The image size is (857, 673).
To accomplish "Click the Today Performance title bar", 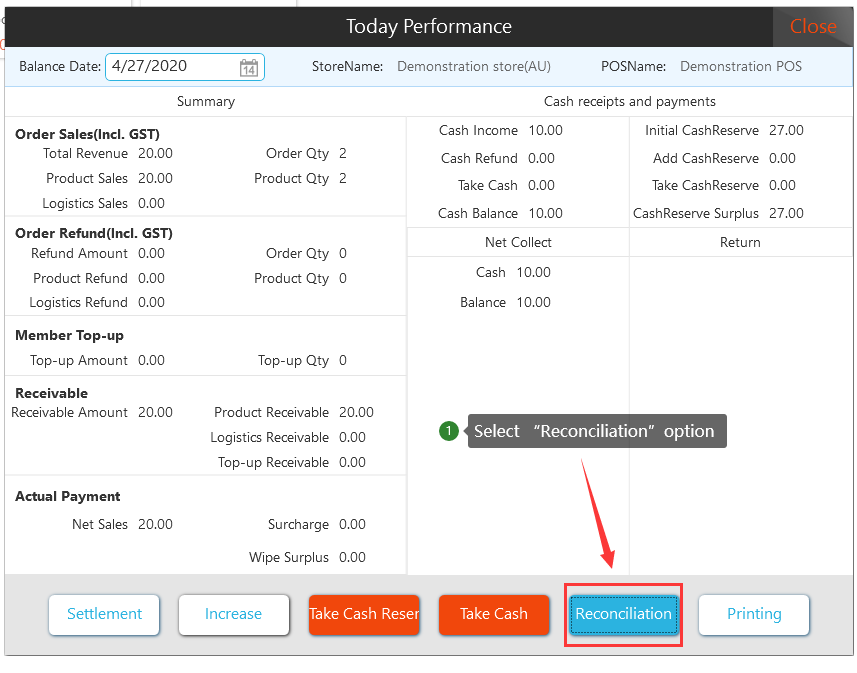I will [x=428, y=27].
